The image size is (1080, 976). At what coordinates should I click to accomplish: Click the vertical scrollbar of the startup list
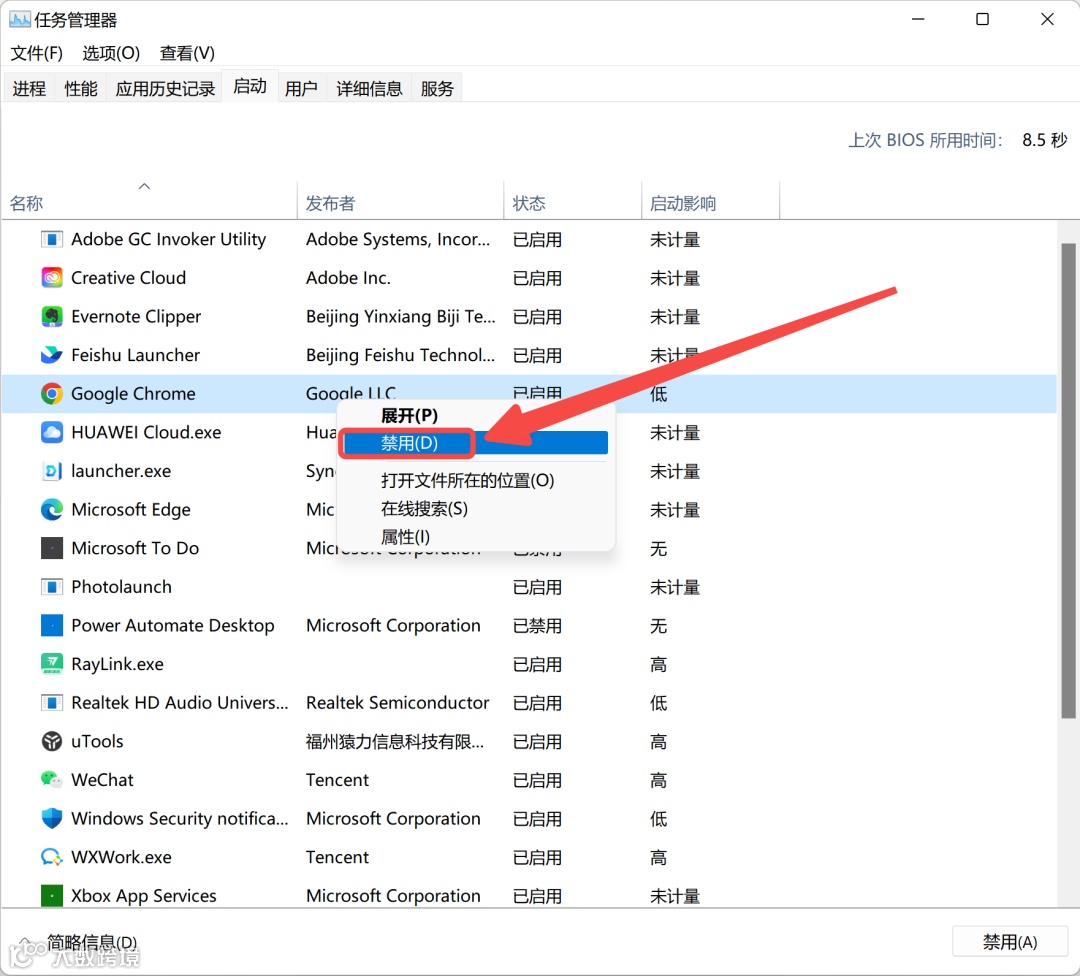pyautogui.click(x=1068, y=480)
